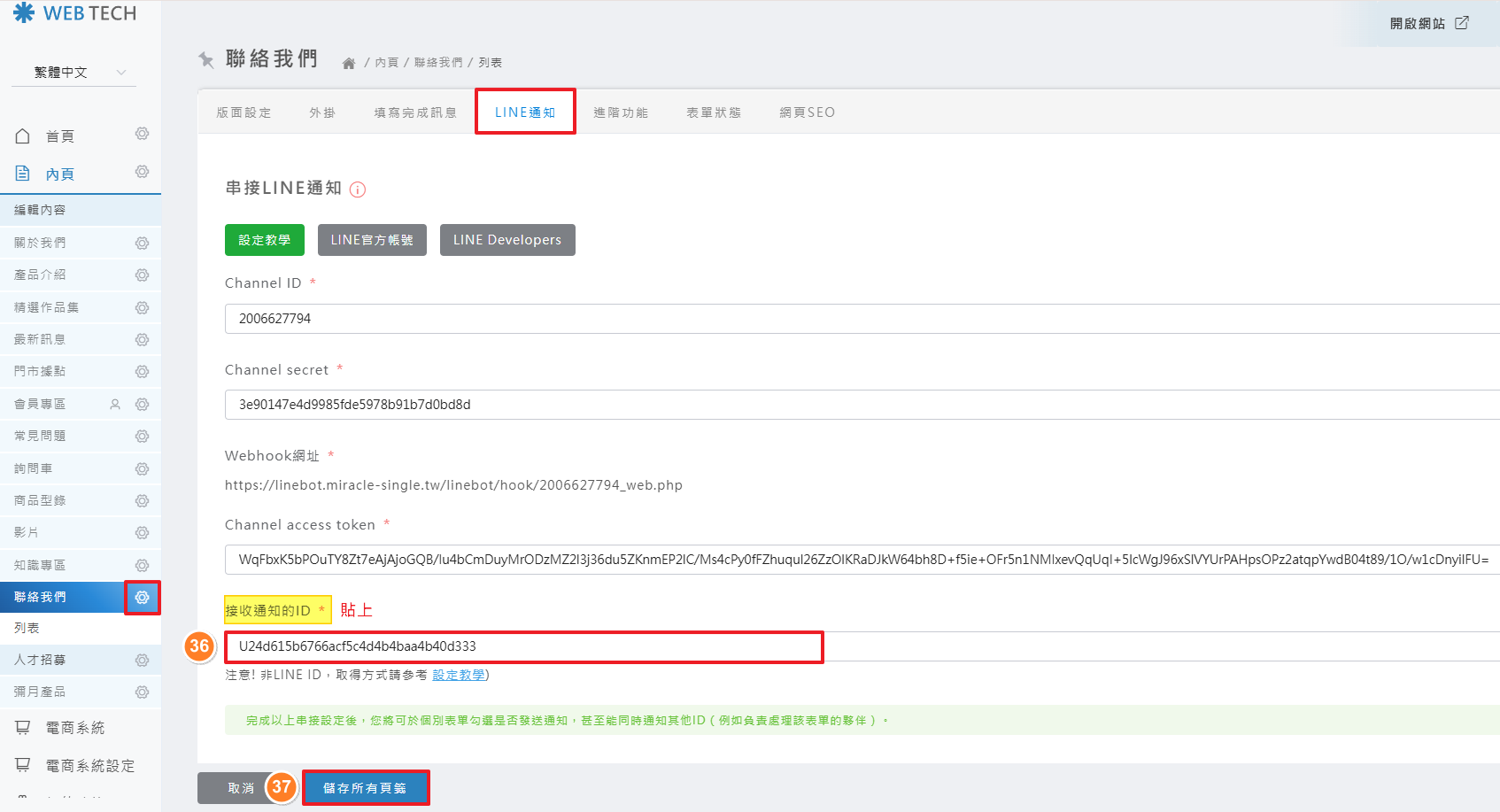The width and height of the screenshot is (1500, 812).
Task: Open the 進階功能 tab
Action: pyautogui.click(x=621, y=112)
